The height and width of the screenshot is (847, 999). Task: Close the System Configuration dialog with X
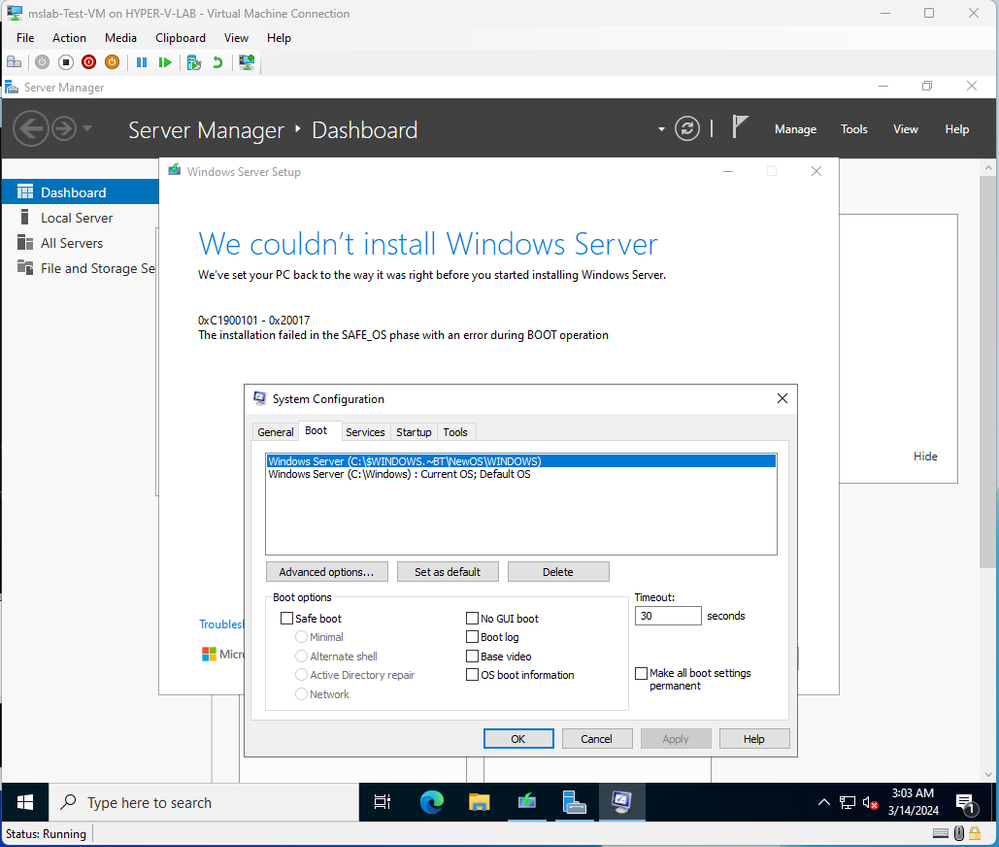(x=782, y=398)
